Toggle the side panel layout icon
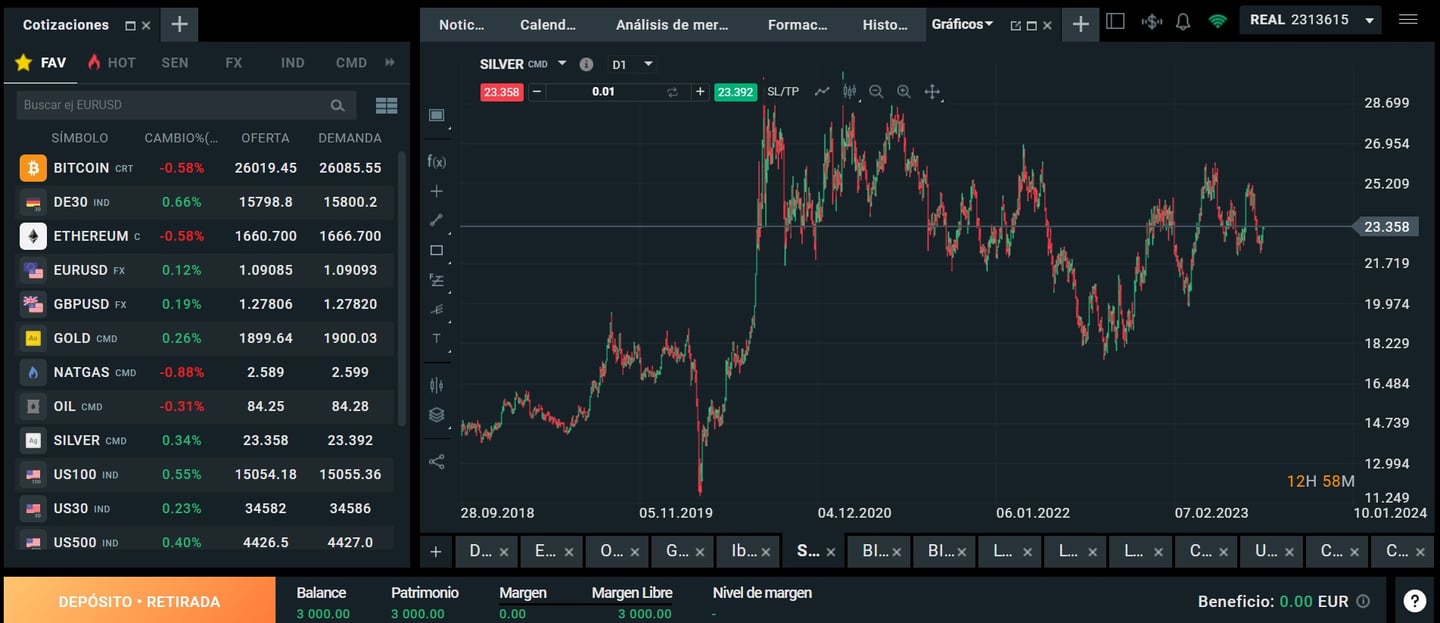The height and width of the screenshot is (623, 1440). tap(1116, 22)
